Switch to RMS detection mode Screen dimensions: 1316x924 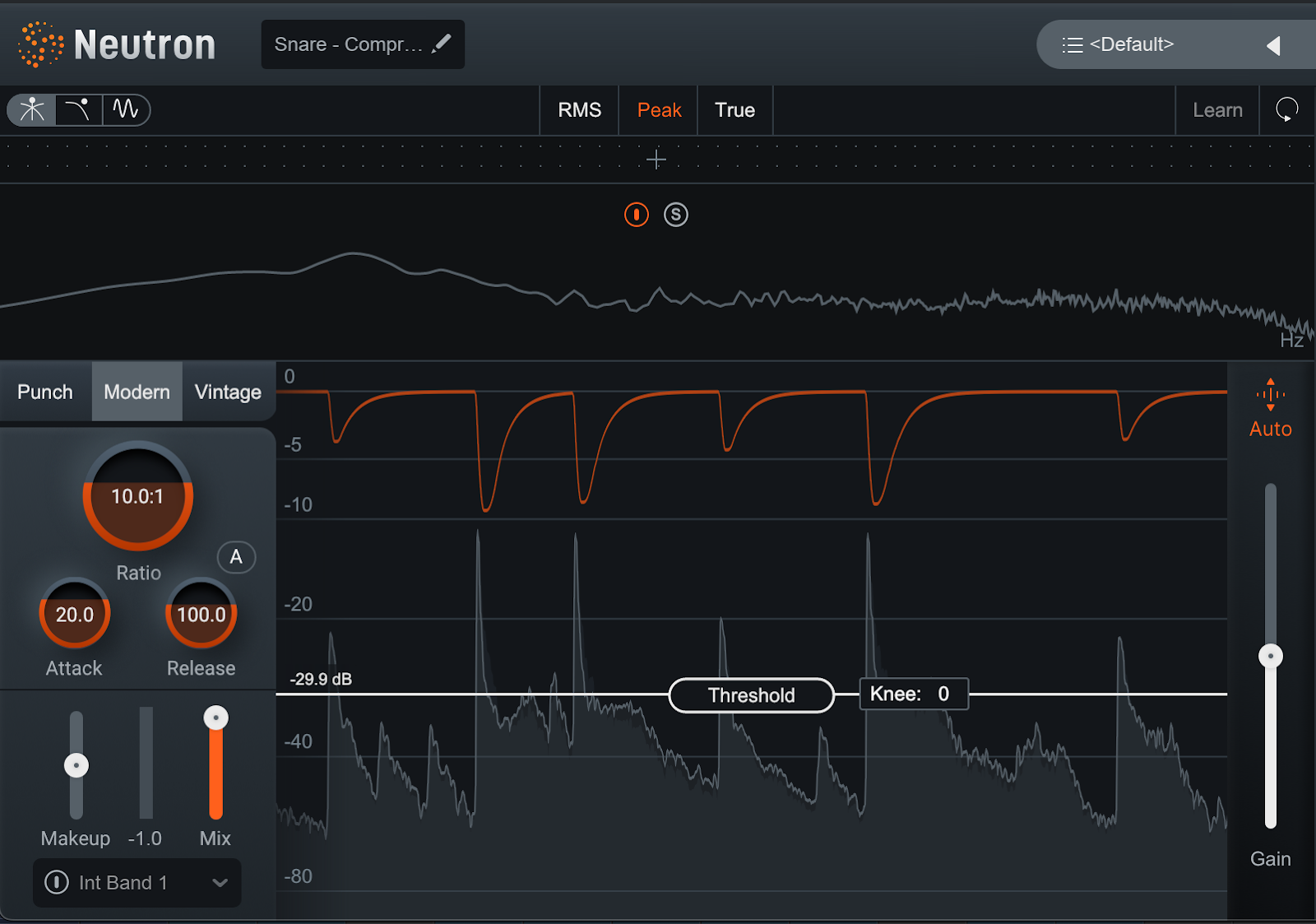580,110
